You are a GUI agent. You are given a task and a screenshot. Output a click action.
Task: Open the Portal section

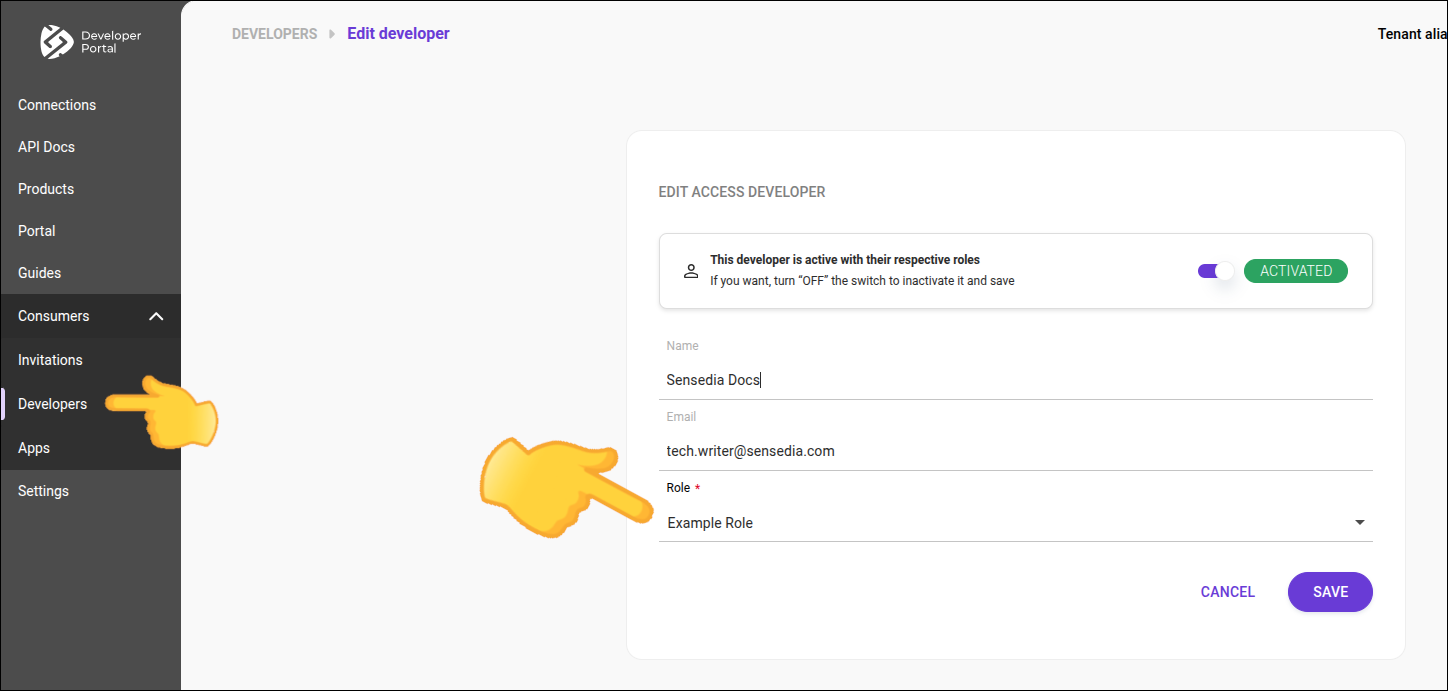click(x=36, y=230)
